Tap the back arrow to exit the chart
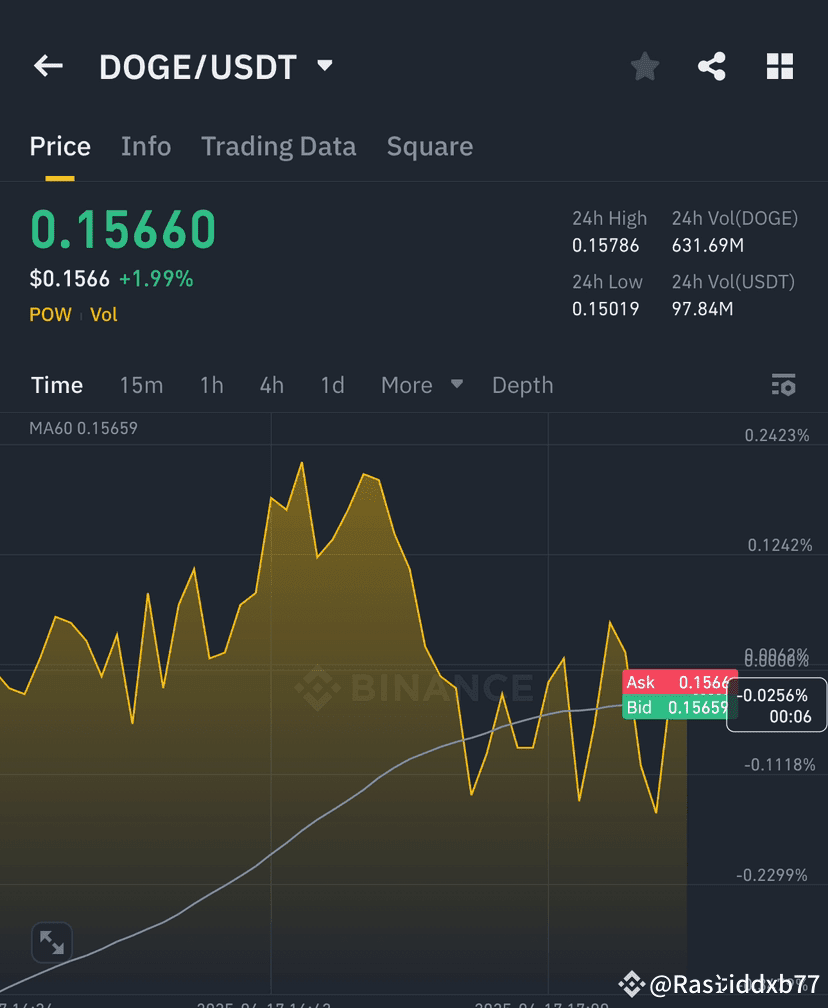Screen dimensions: 828x1008 (x=47, y=66)
